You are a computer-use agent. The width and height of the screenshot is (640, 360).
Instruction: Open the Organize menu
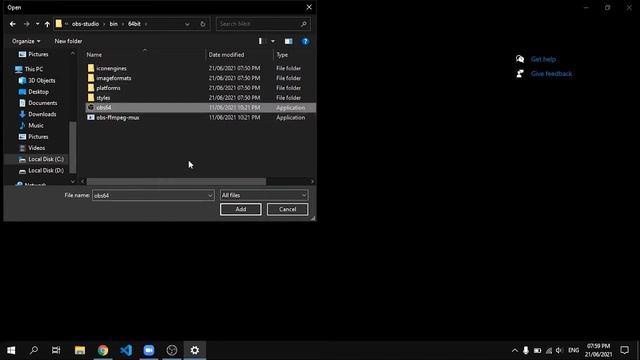(x=26, y=41)
